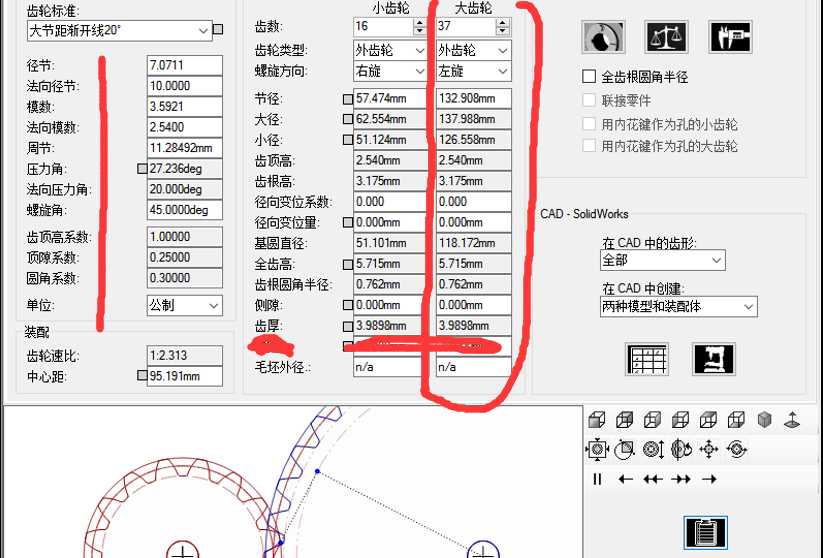Increase 小齿轮 齿数 with up spinner

click(419, 22)
